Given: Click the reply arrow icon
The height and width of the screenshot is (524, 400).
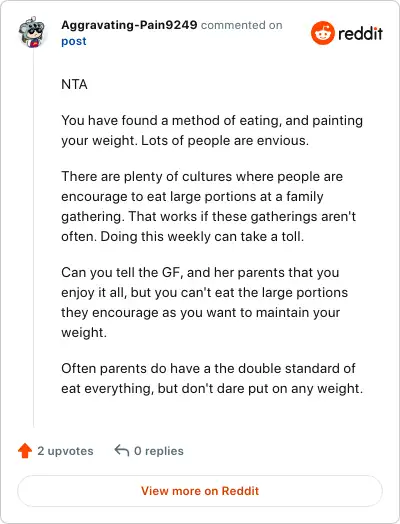Looking at the screenshot, I should 122,450.
